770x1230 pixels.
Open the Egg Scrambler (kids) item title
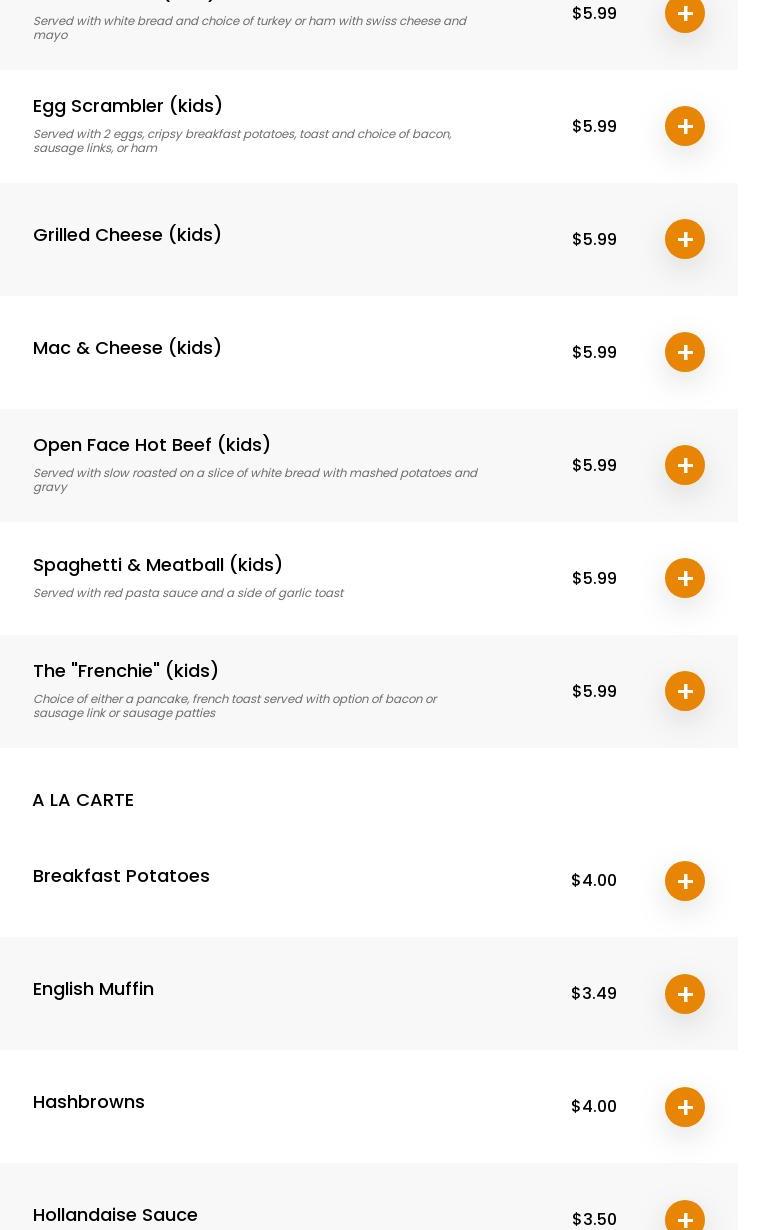(128, 106)
